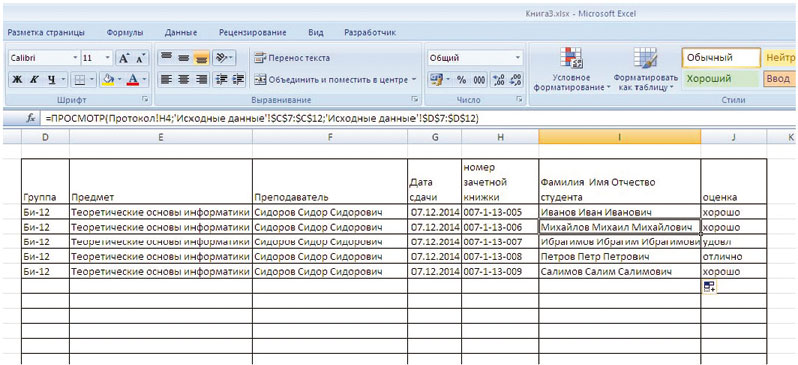Image resolution: width=798 pixels, height=365 pixels.
Task: Toggle Italic formatting (К)
Action: [x=34, y=80]
